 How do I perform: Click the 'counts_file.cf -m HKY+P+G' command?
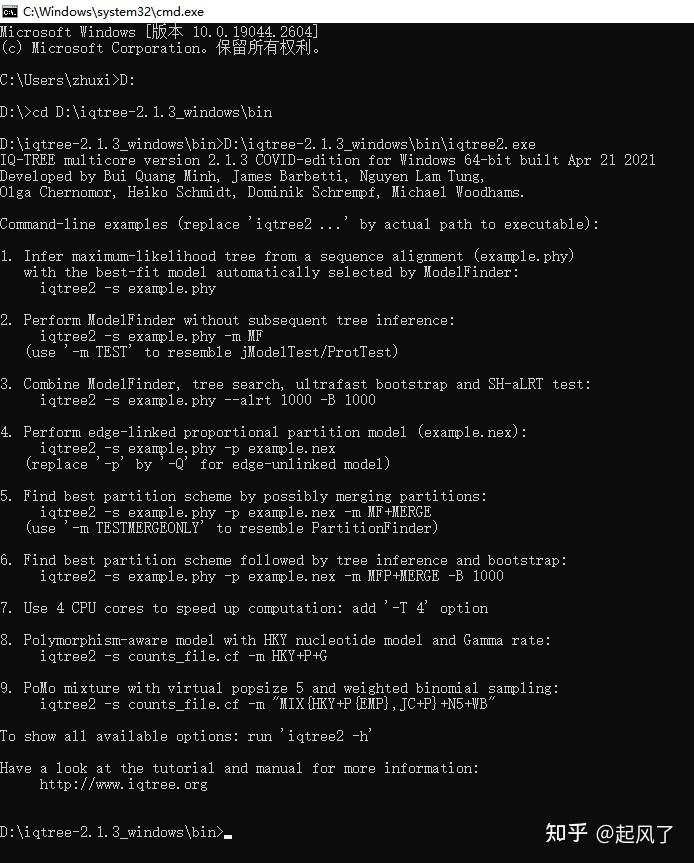coord(183,656)
